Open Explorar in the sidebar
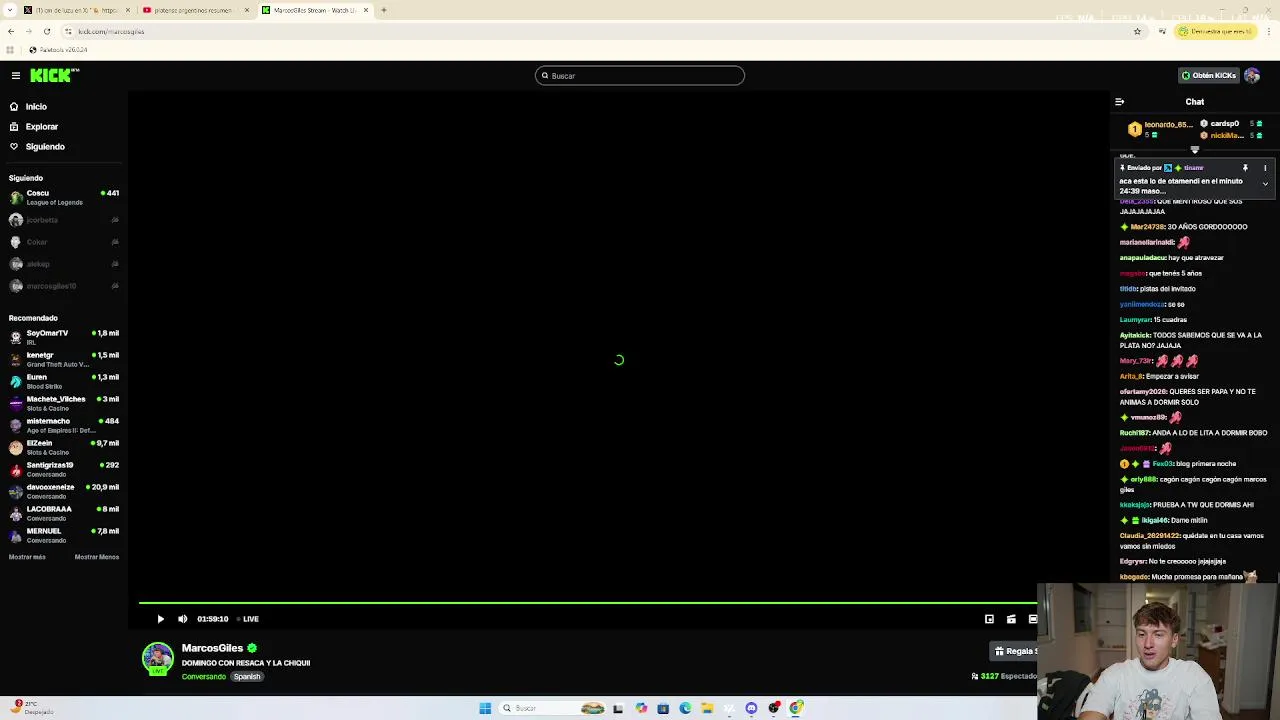 pos(41,126)
